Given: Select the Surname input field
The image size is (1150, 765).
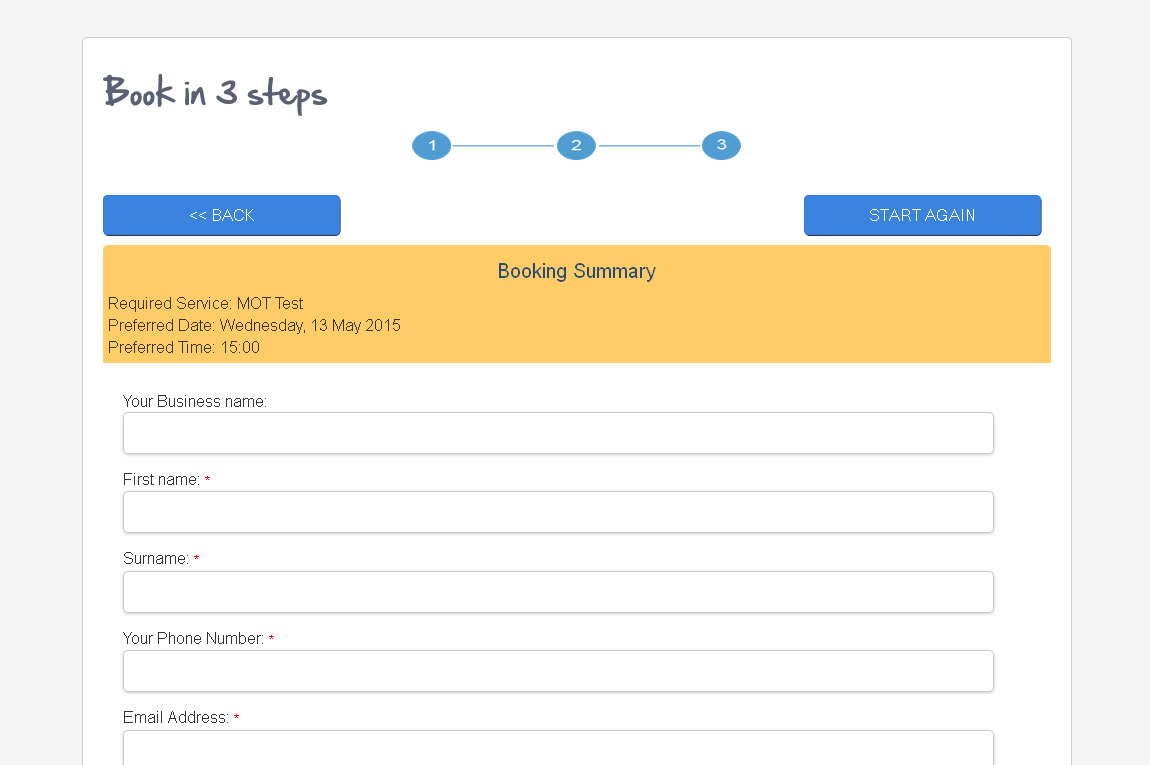Looking at the screenshot, I should click(558, 592).
